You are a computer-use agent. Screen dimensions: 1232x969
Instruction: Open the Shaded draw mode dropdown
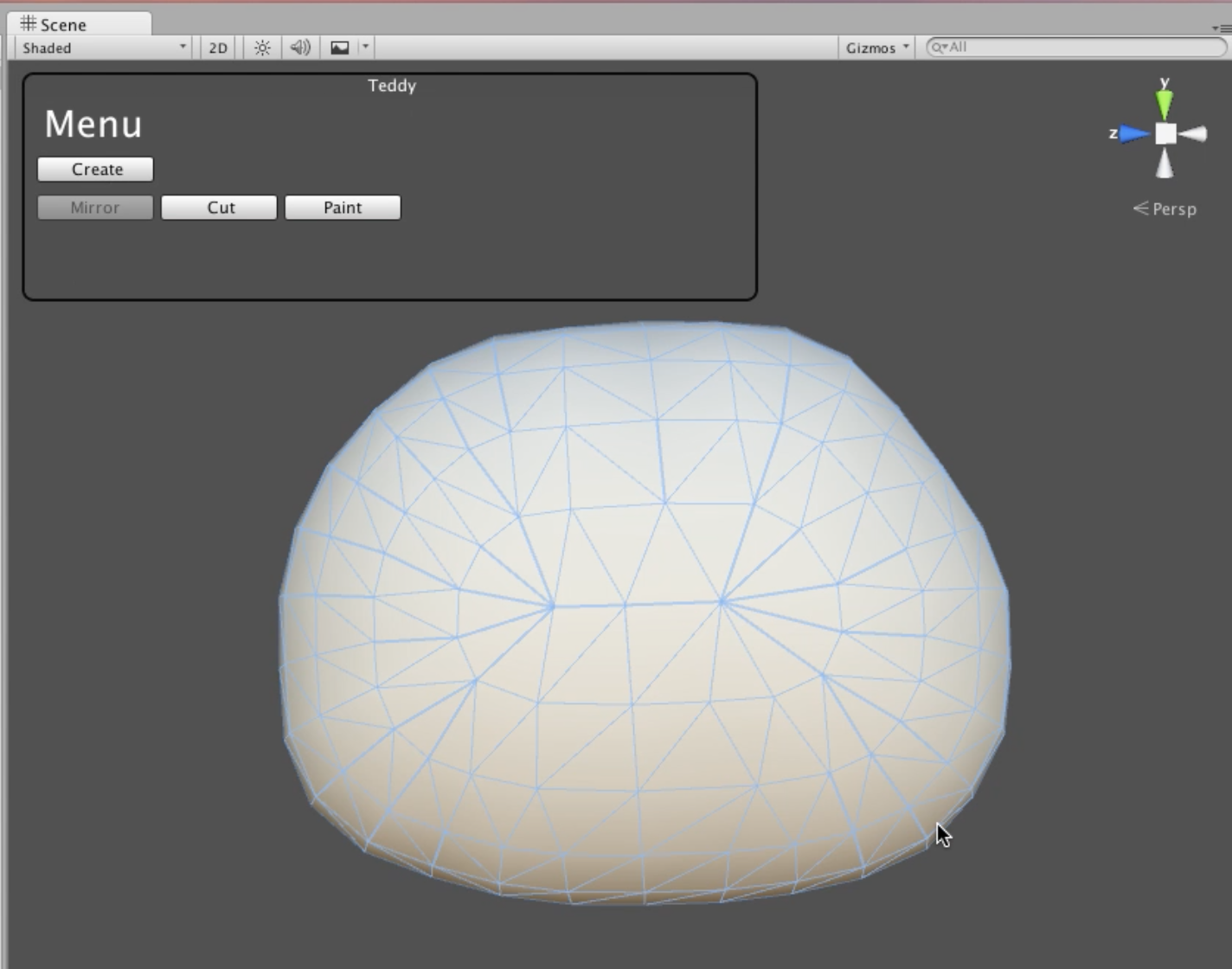pyautogui.click(x=103, y=48)
